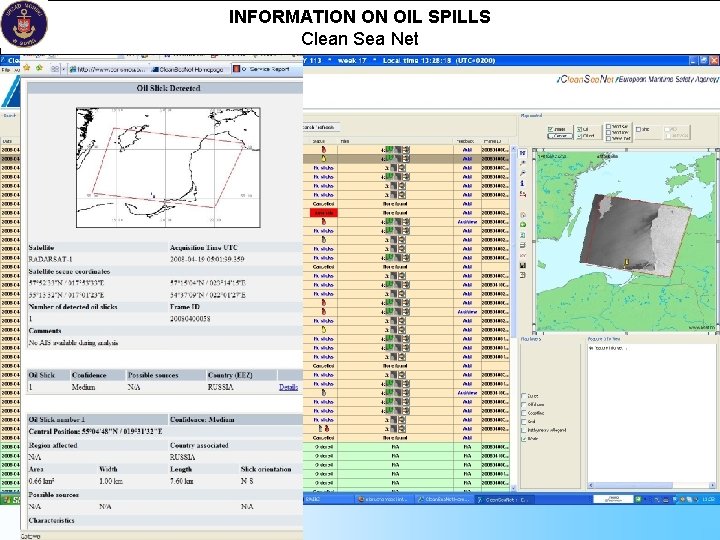Click the Windows Start button

coord(10,499)
